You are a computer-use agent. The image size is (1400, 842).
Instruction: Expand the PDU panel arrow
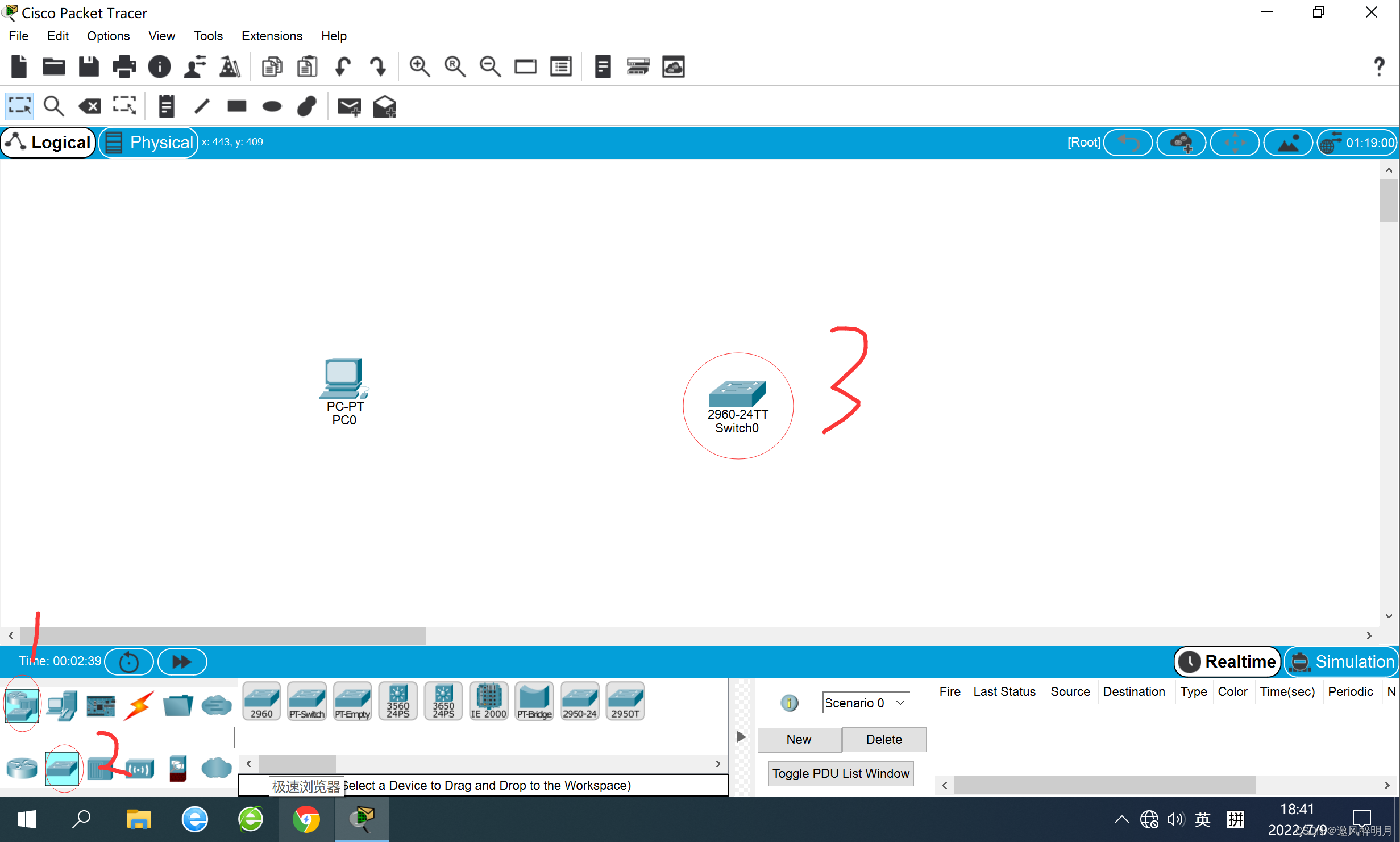click(741, 737)
